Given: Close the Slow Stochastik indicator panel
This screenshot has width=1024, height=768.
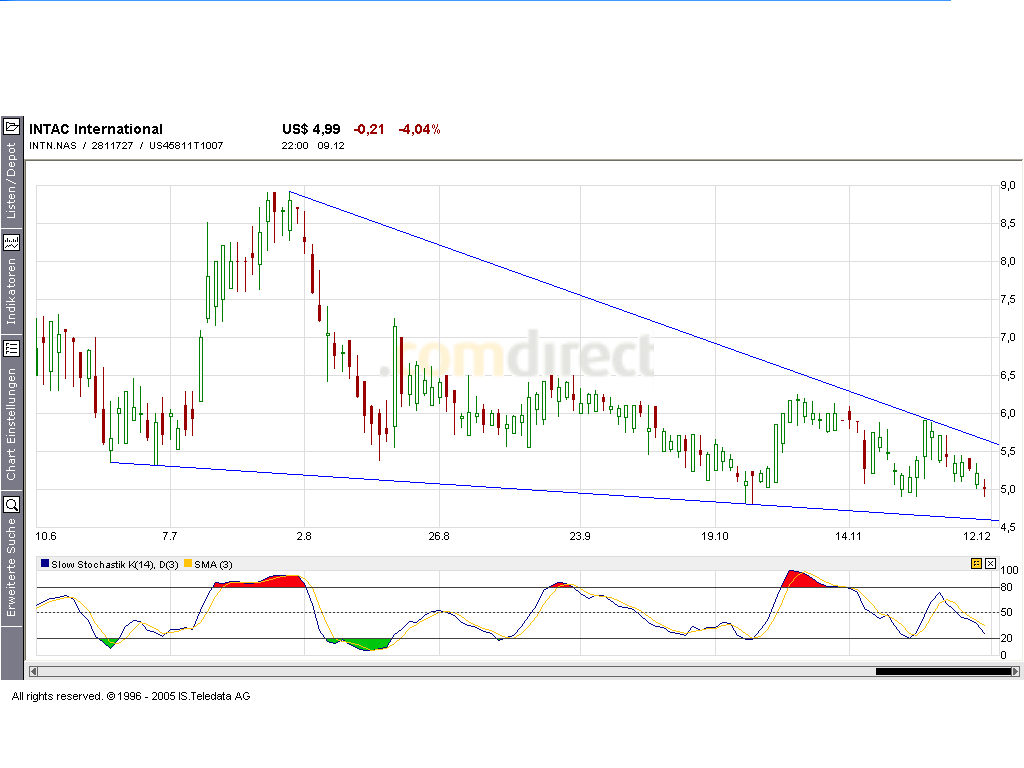Looking at the screenshot, I should point(991,564).
